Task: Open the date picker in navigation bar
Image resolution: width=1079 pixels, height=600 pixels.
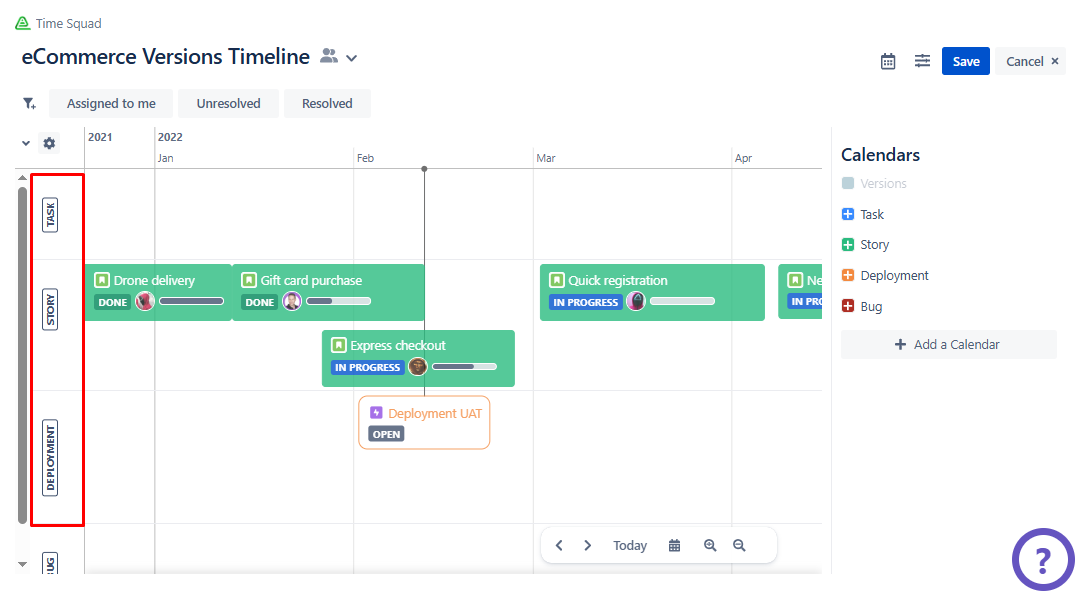Action: pos(675,545)
